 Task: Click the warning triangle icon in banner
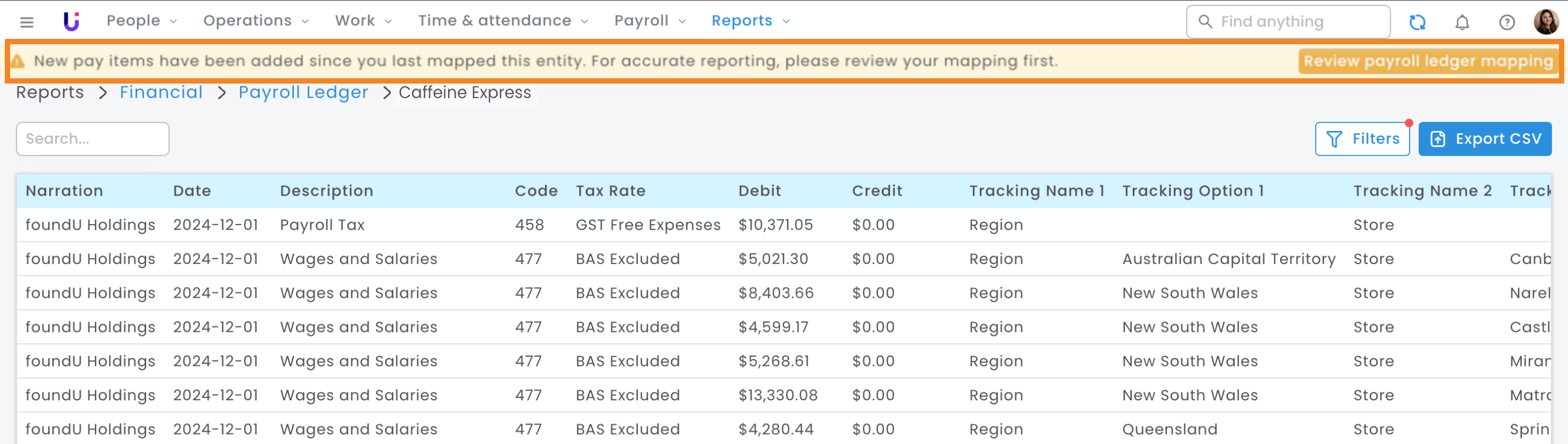18,61
